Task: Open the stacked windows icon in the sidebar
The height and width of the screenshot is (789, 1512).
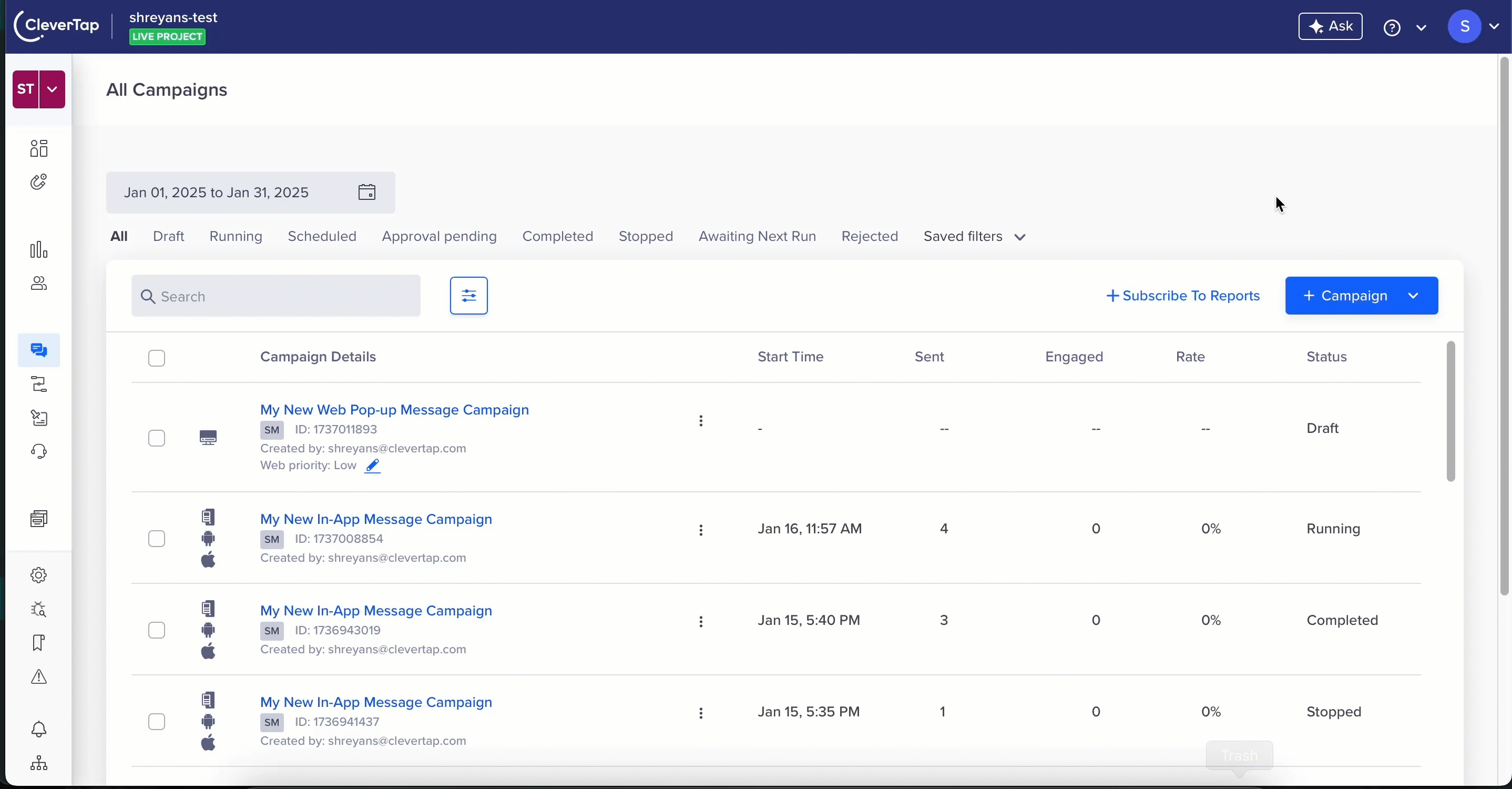Action: click(39, 518)
